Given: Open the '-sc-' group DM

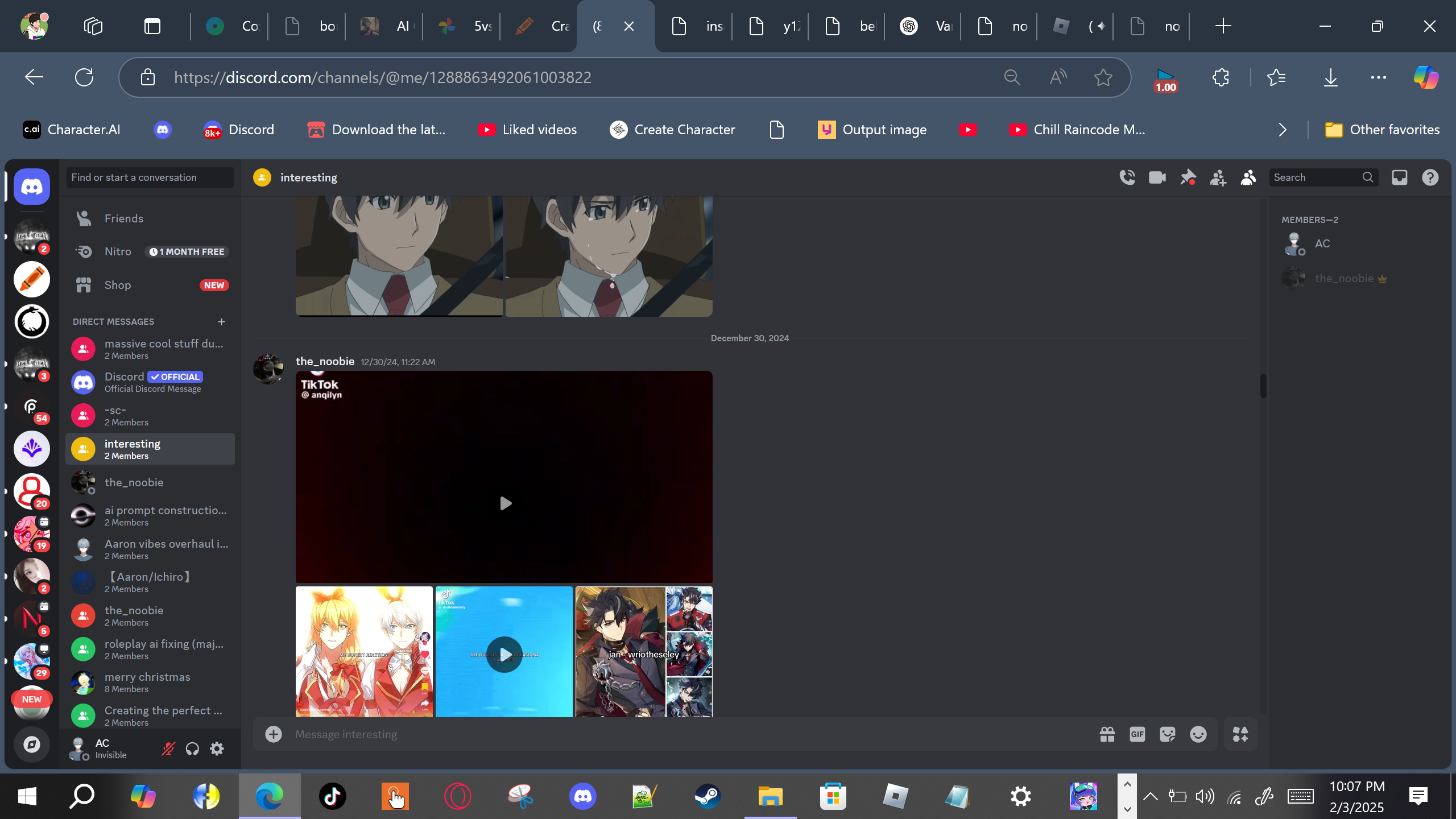Looking at the screenshot, I should [150, 415].
